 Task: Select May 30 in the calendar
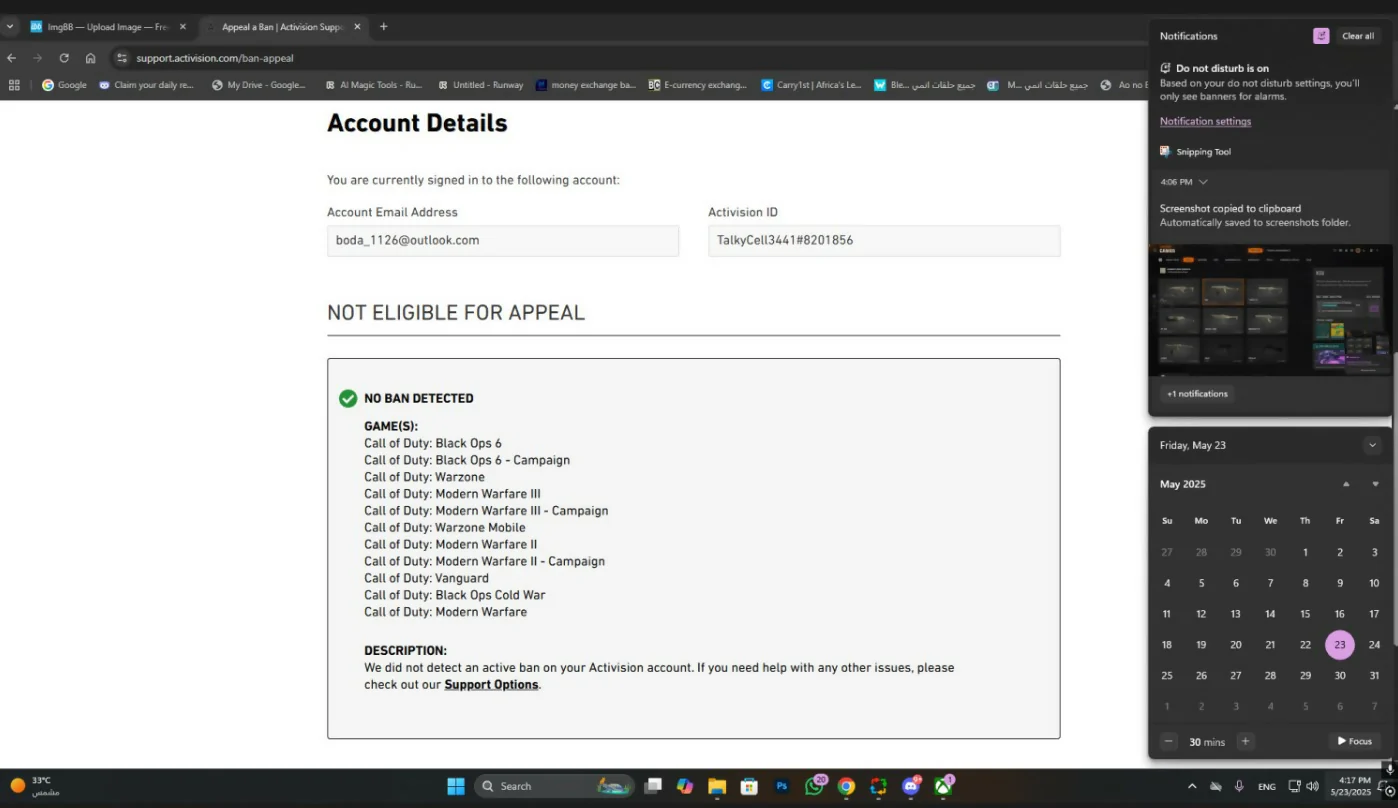(1339, 675)
